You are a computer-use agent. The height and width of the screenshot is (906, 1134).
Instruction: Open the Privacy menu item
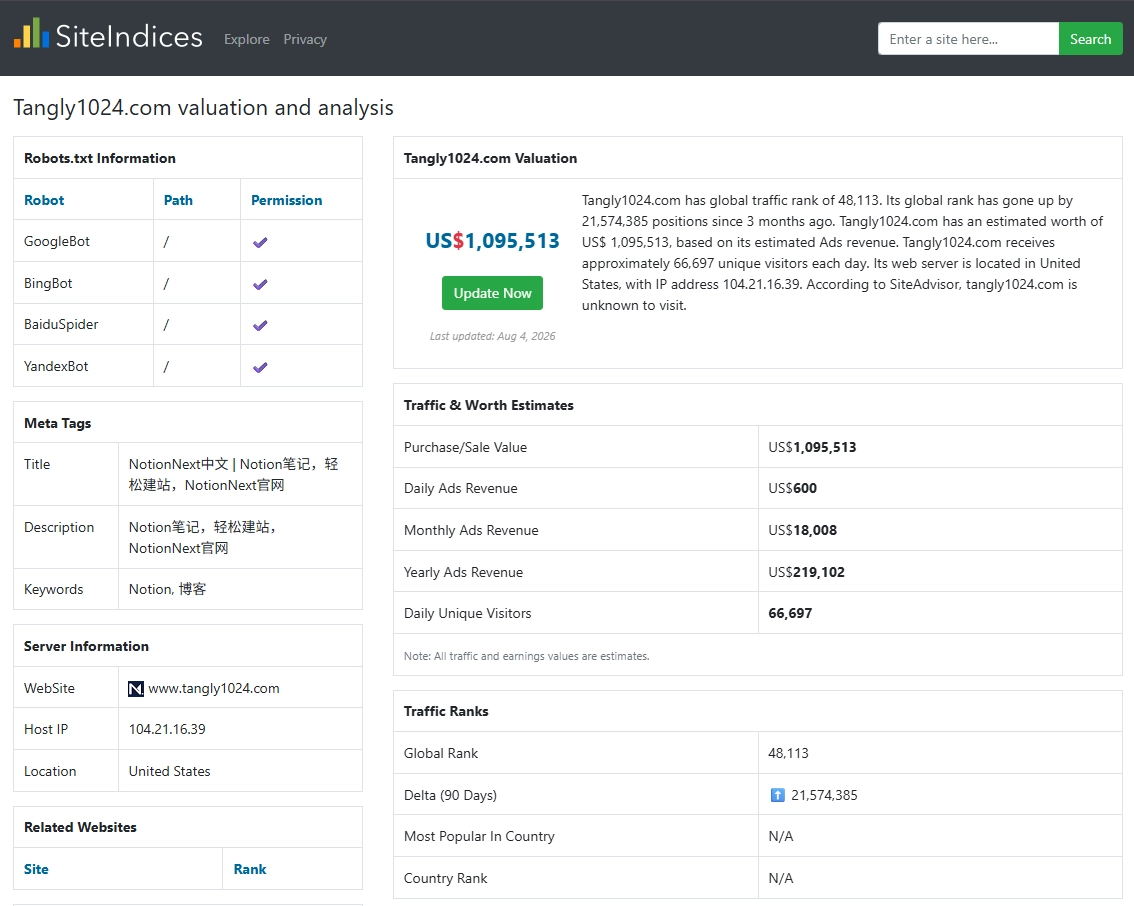[x=305, y=39]
